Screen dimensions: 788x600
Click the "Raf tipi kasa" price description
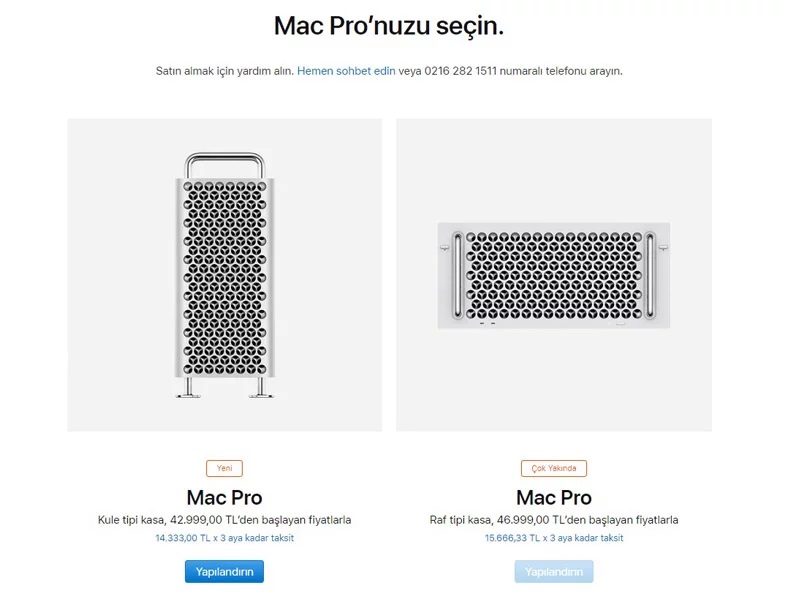pyautogui.click(x=554, y=520)
